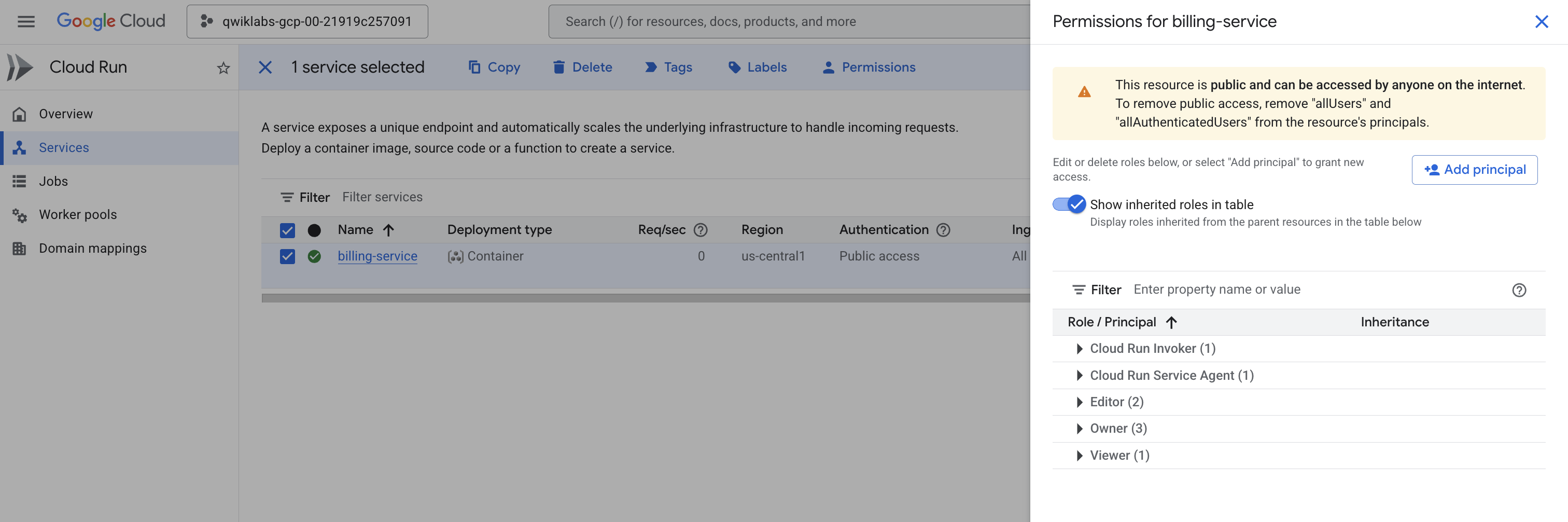Switch to the Jobs section

click(x=53, y=181)
